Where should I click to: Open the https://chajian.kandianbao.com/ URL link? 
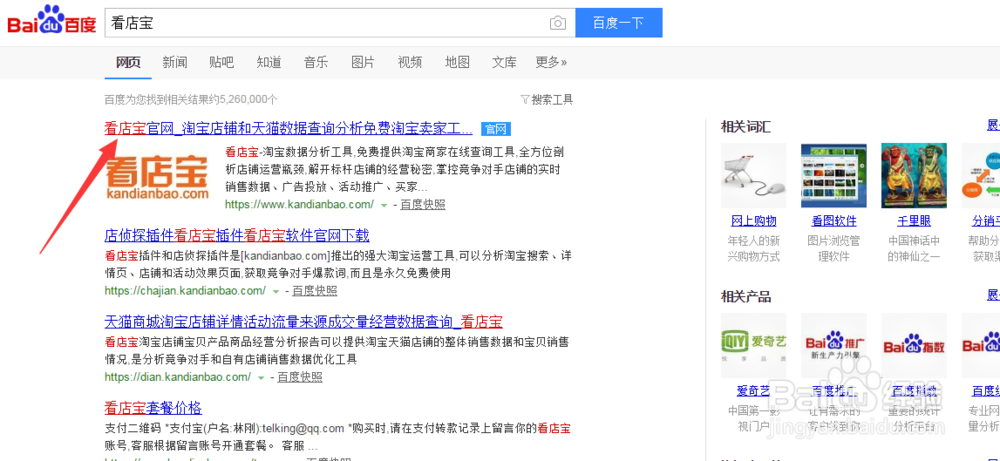185,291
